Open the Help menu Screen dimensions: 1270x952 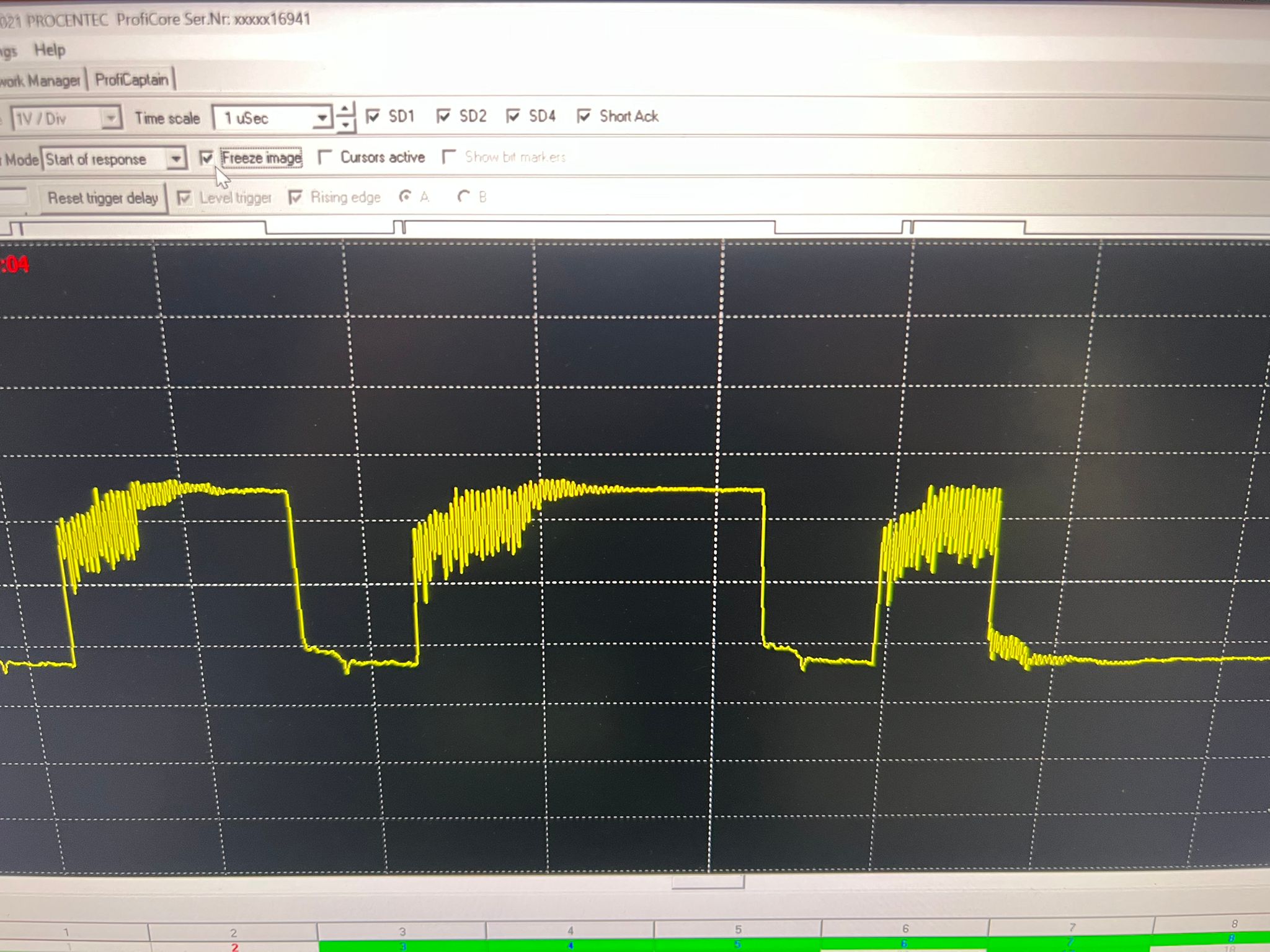pyautogui.click(x=50, y=50)
